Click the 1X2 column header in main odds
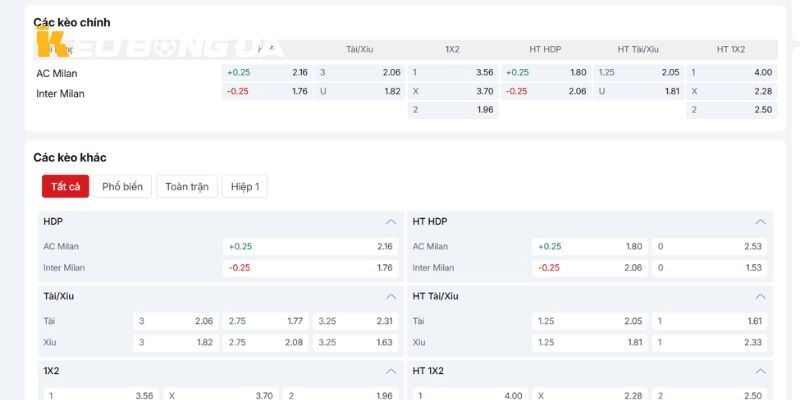 [x=453, y=49]
